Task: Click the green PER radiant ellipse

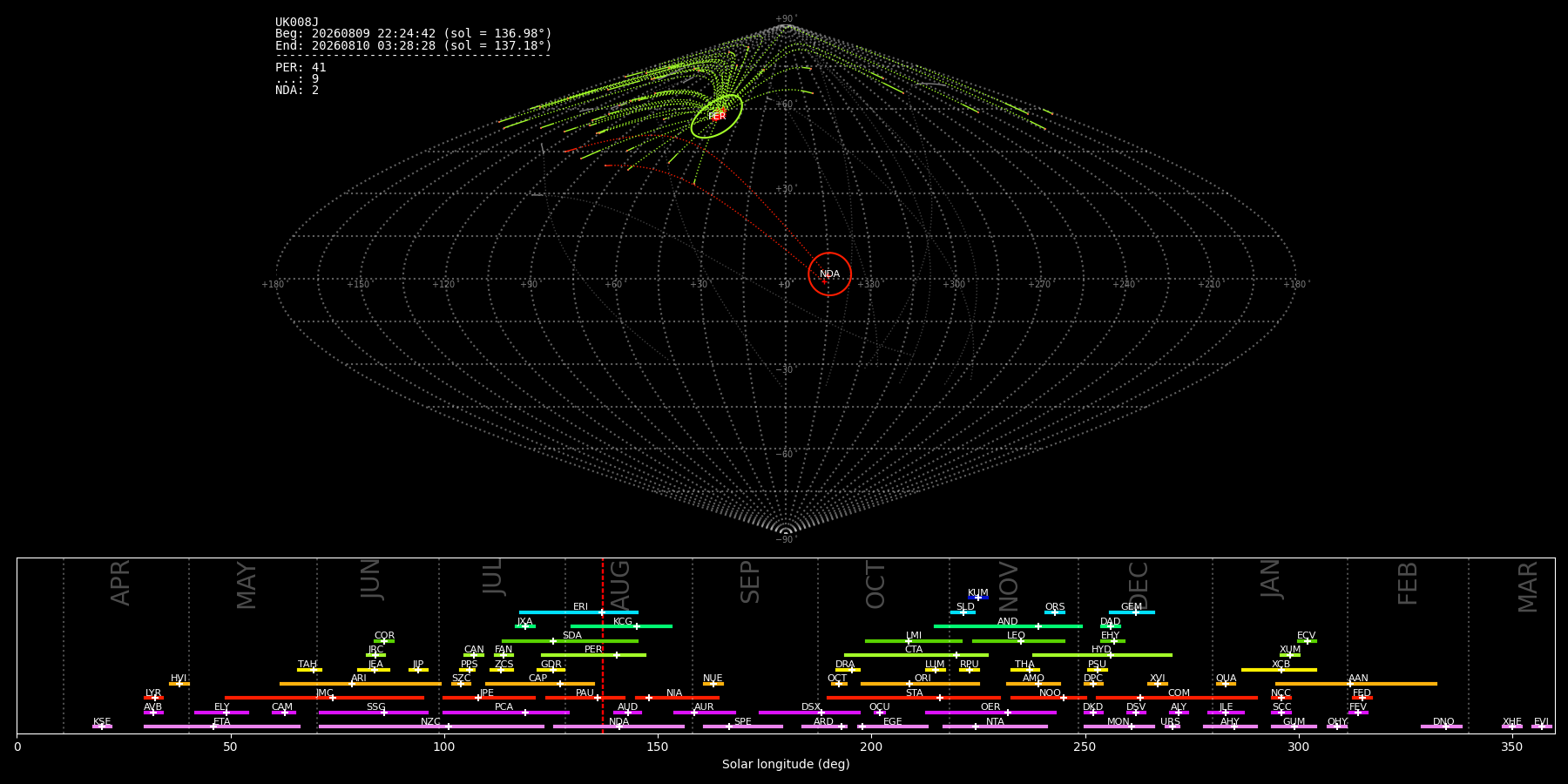Action: coord(717,116)
